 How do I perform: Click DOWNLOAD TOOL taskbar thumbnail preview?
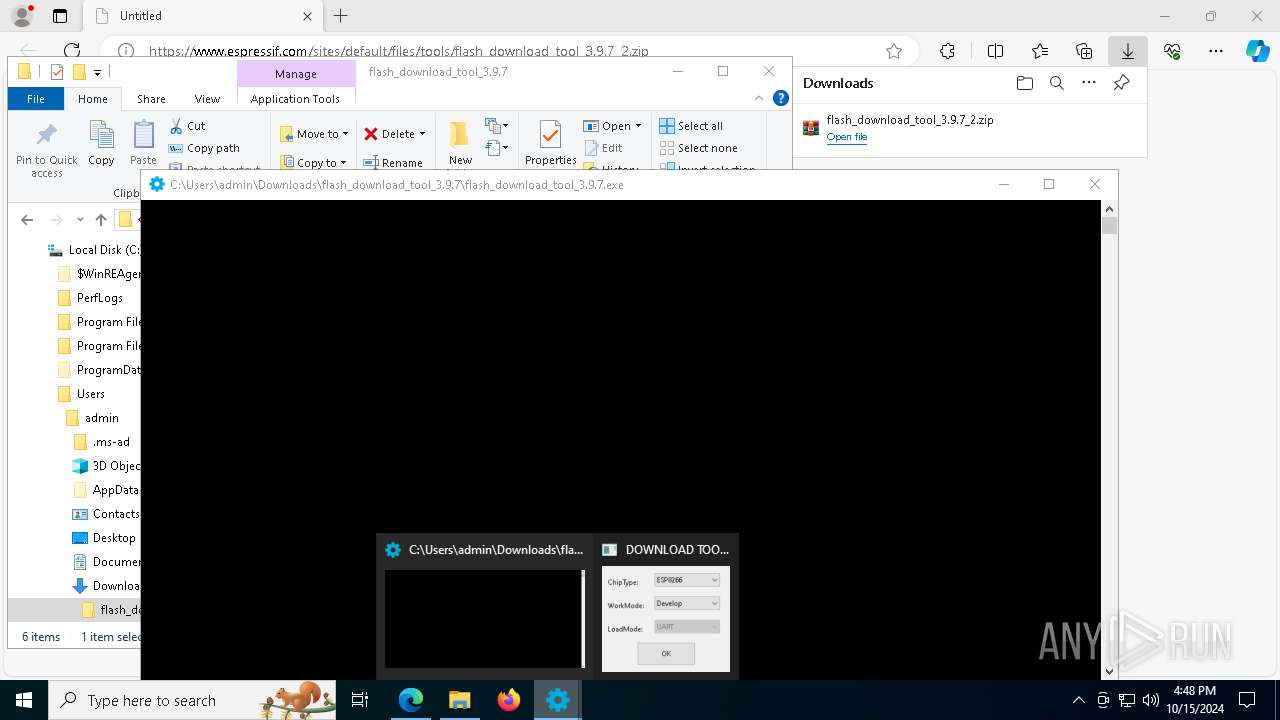click(x=666, y=607)
